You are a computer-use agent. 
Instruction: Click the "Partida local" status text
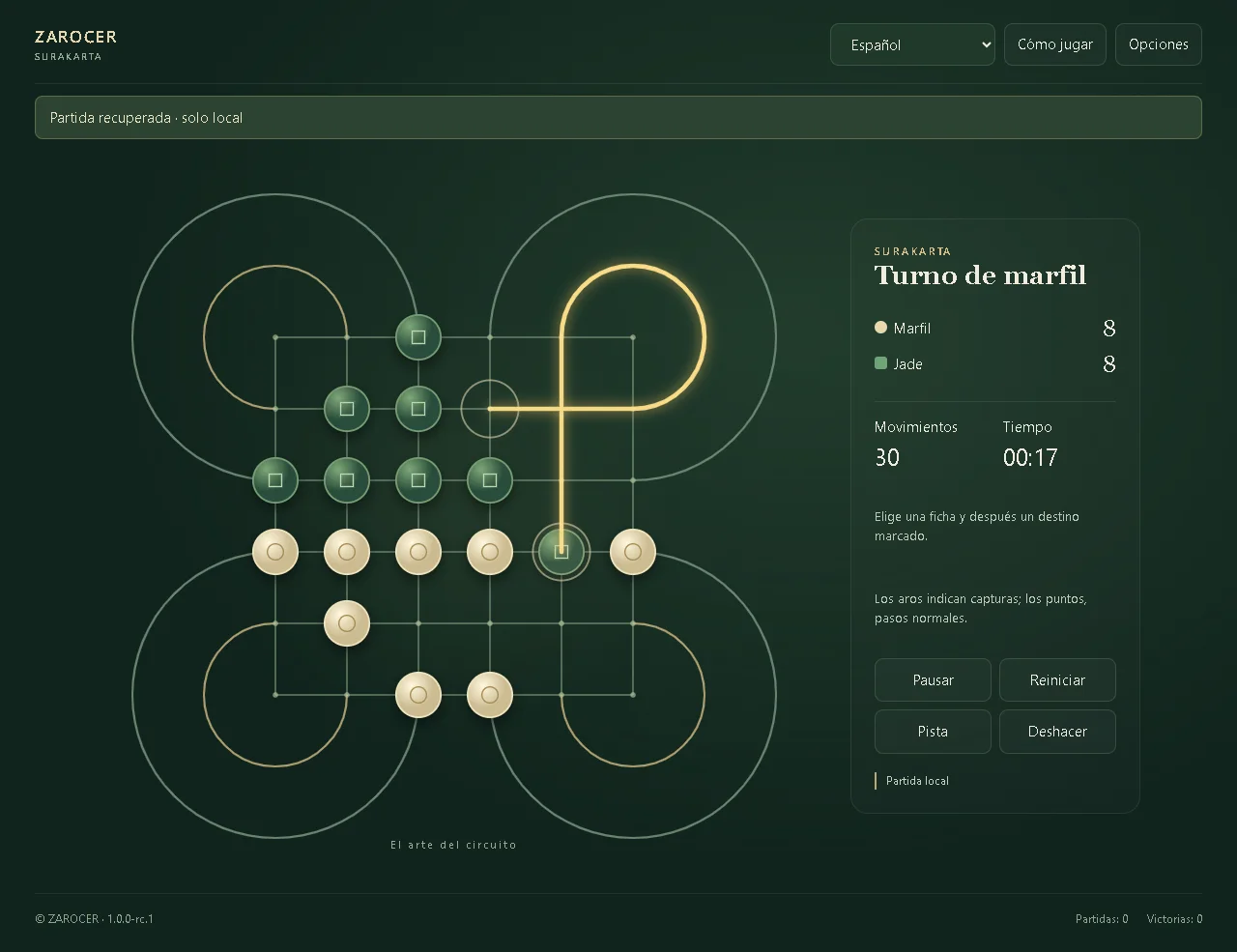click(x=917, y=781)
